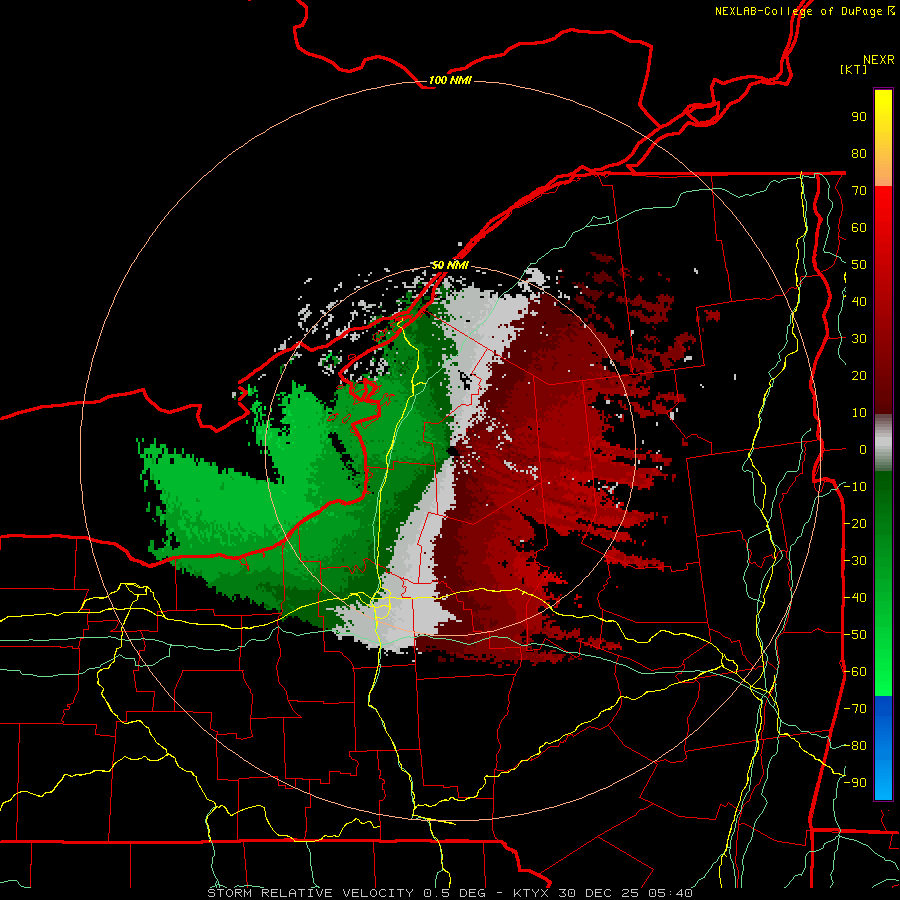Click the NEXR label above the color scale
Image resolution: width=900 pixels, height=900 pixels.
pyautogui.click(x=879, y=60)
